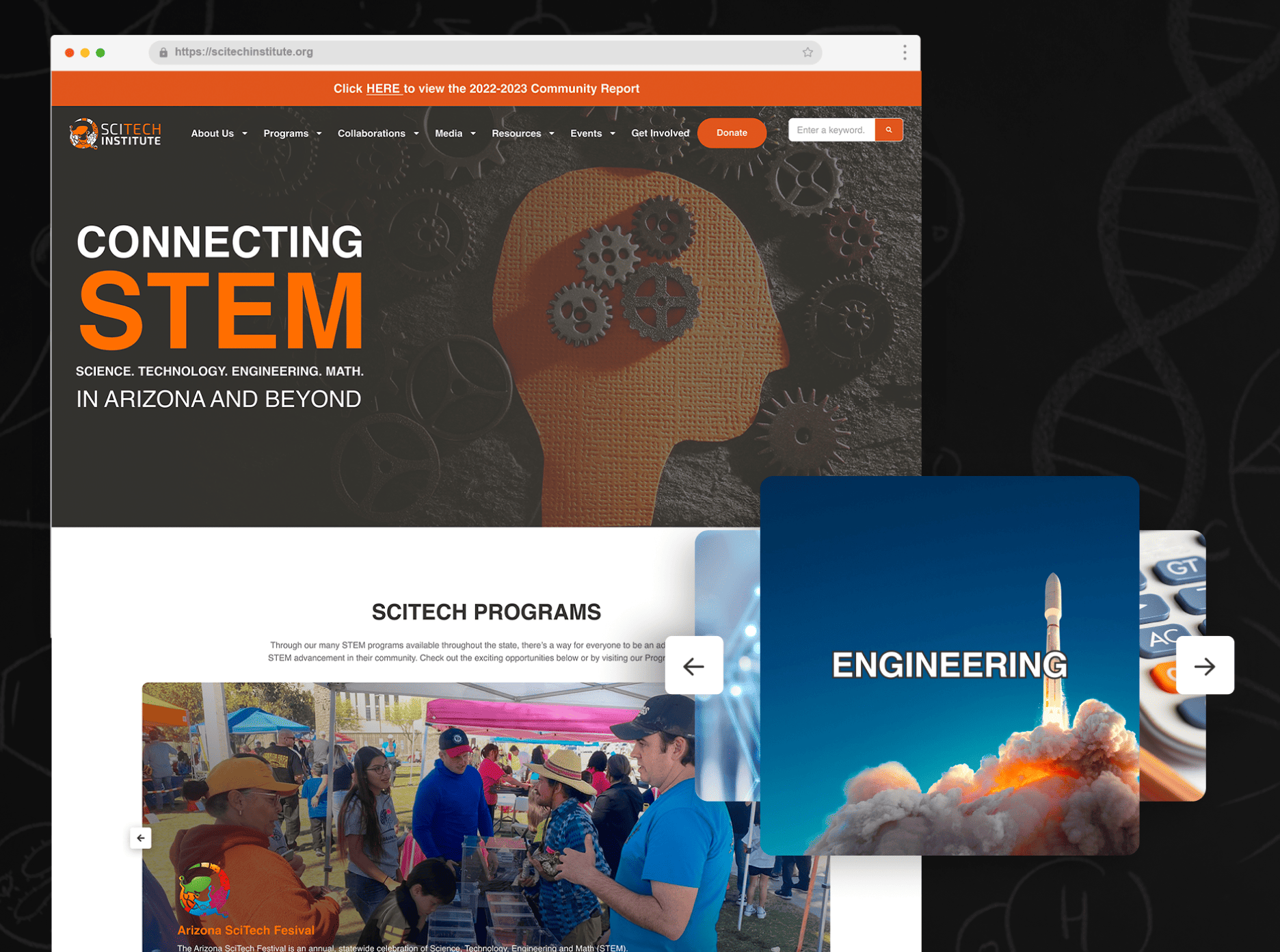Click Get Involved in the navigation
This screenshot has height=952, width=1280.
click(660, 133)
